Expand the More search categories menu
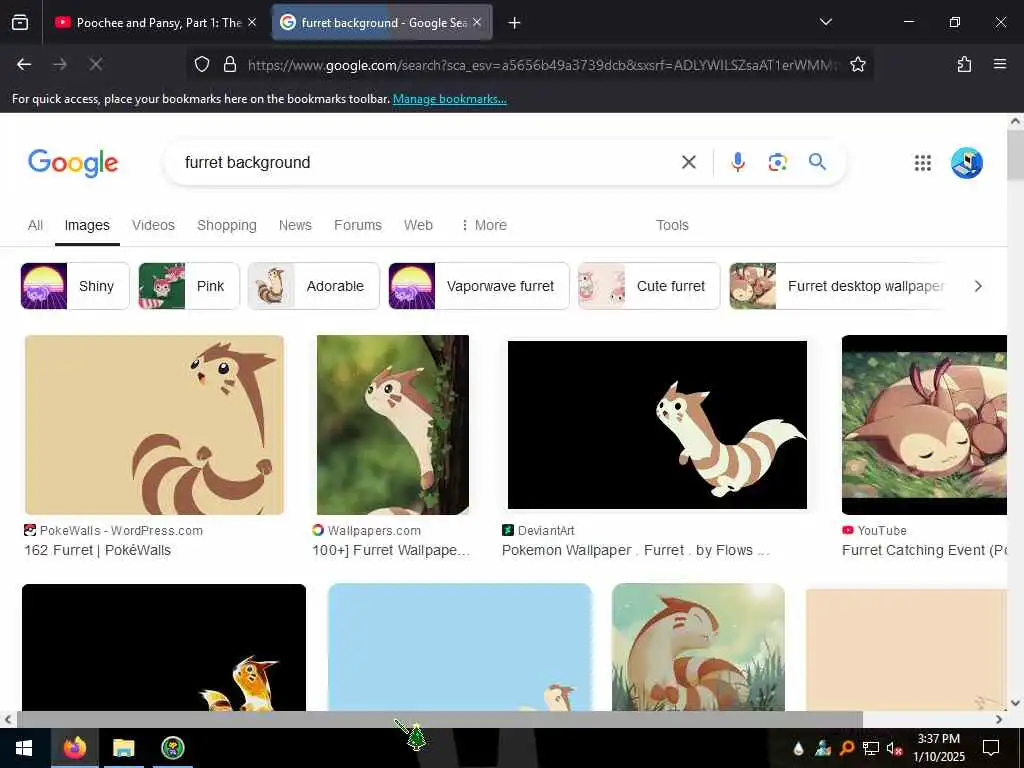Image resolution: width=1024 pixels, height=768 pixels. pos(484,225)
